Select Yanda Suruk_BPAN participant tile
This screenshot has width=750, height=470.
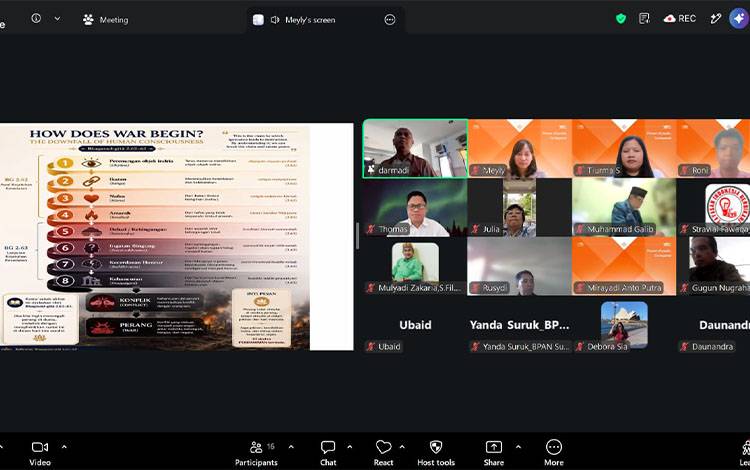520,325
